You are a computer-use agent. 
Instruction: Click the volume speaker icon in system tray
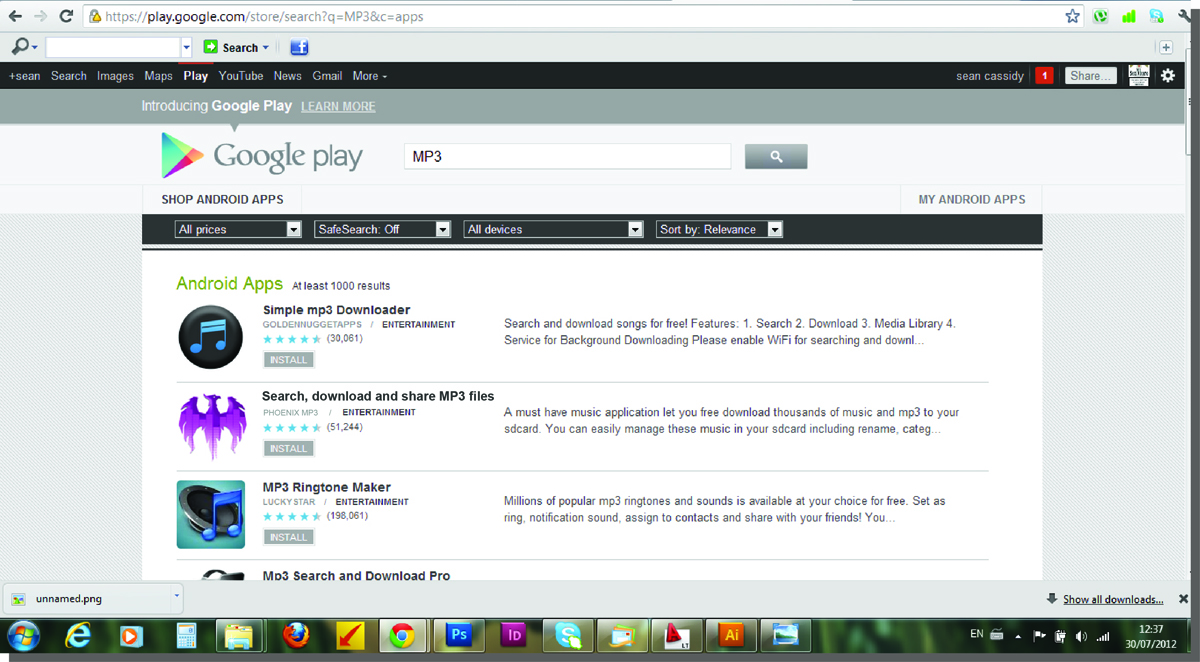pos(1080,636)
